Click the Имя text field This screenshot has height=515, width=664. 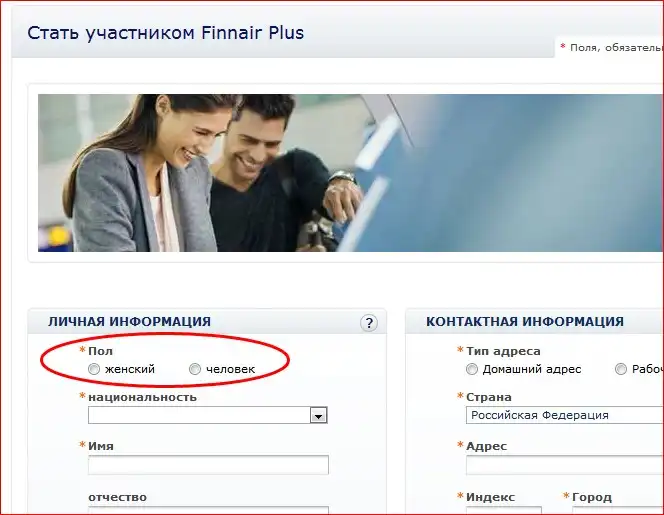pyautogui.click(x=208, y=465)
